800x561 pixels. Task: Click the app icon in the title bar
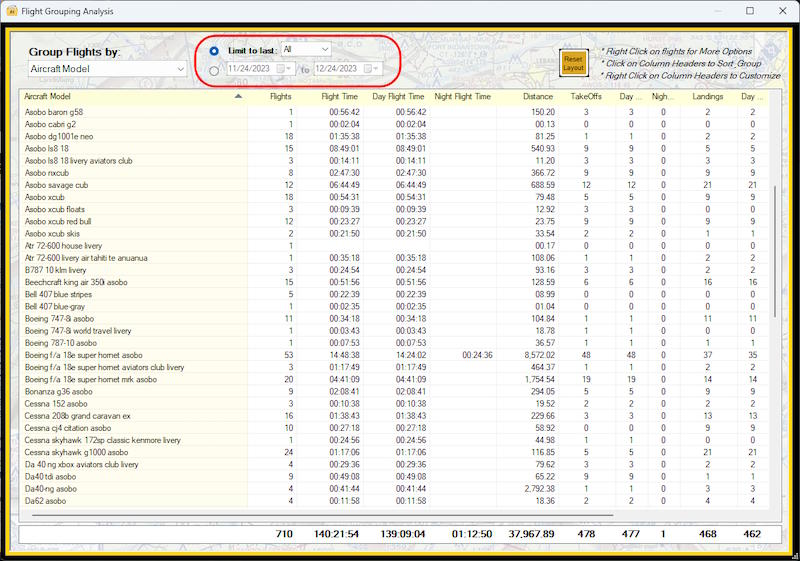tap(11, 11)
